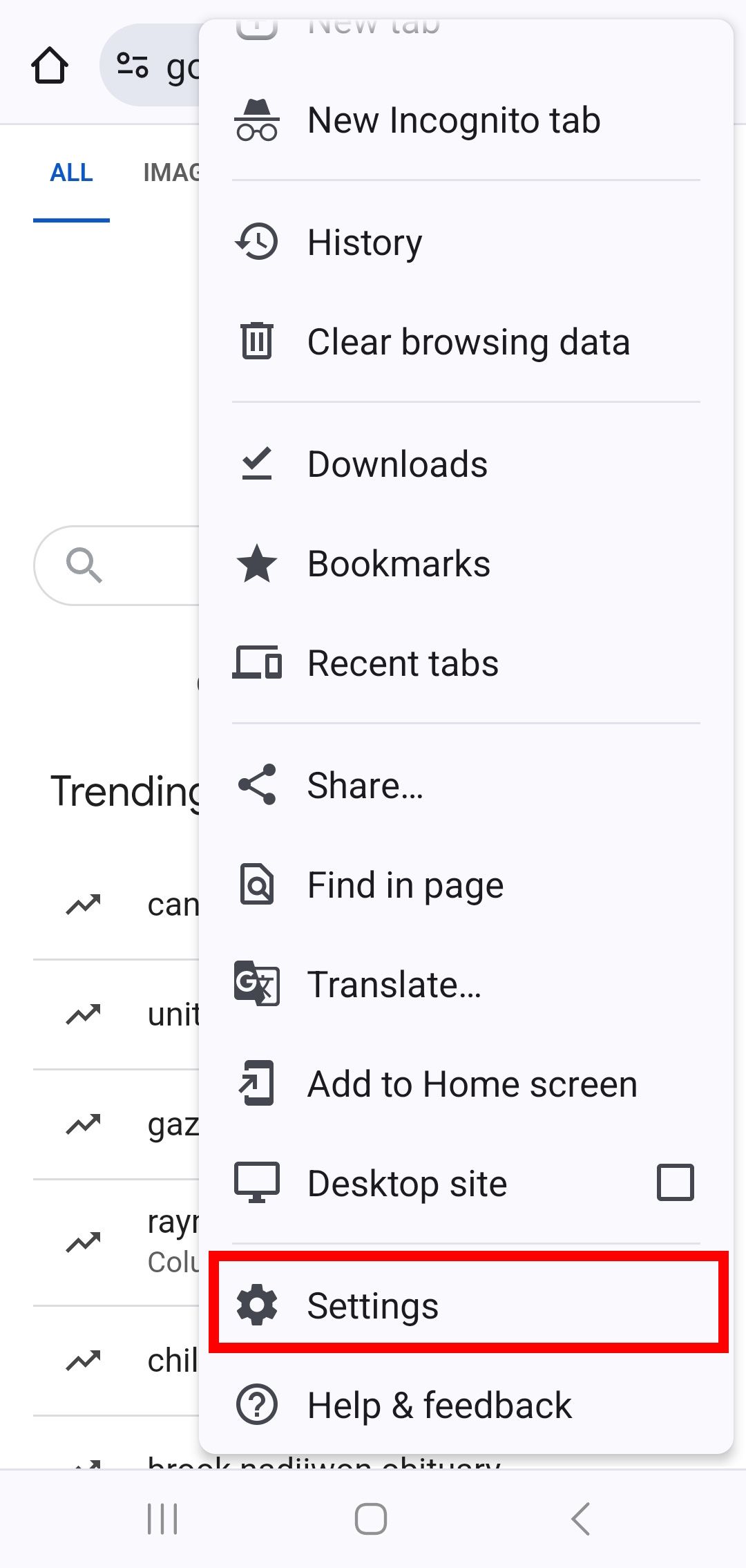Viewport: 746px width, 1568px height.
Task: Select the History clock icon
Action: (256, 242)
